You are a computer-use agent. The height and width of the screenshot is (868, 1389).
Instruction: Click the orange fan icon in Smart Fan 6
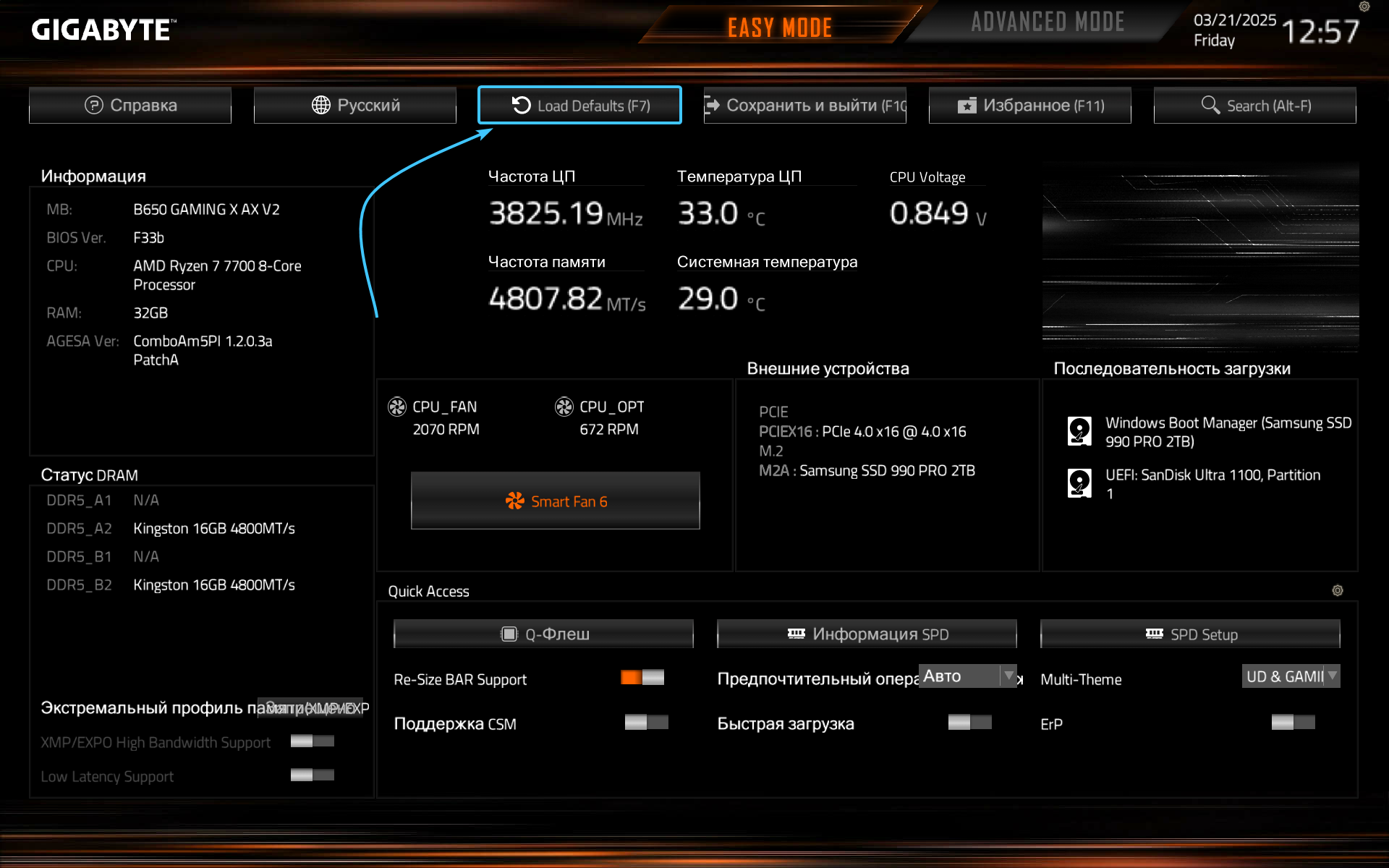click(x=515, y=501)
